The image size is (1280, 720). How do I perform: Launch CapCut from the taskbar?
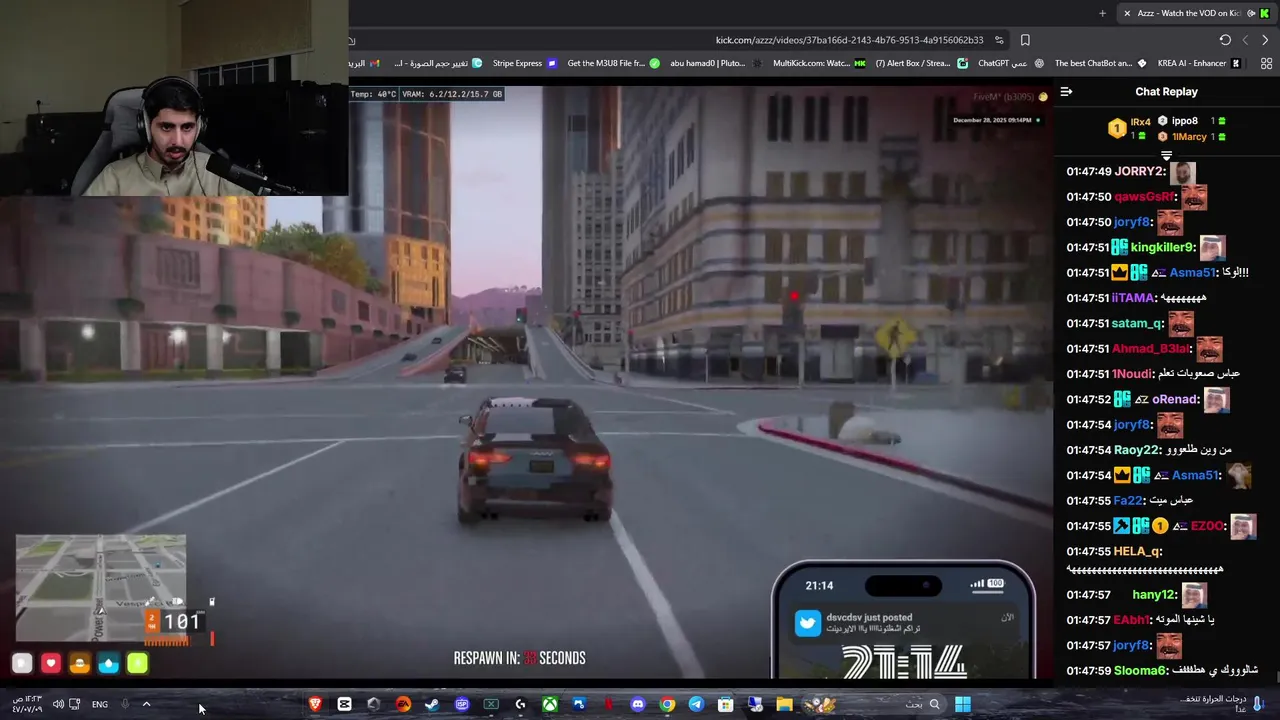point(344,704)
